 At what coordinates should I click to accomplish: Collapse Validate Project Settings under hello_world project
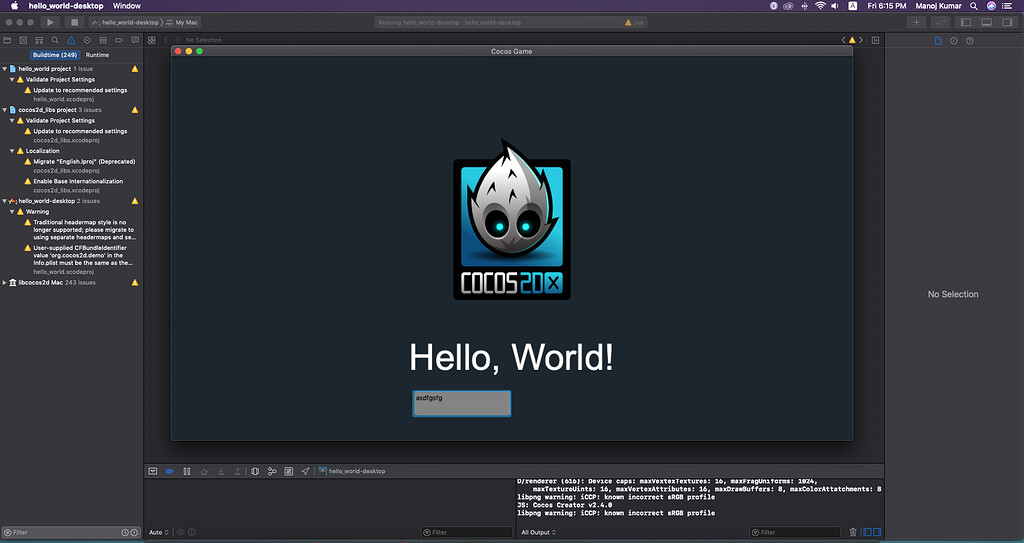pyautogui.click(x=12, y=79)
